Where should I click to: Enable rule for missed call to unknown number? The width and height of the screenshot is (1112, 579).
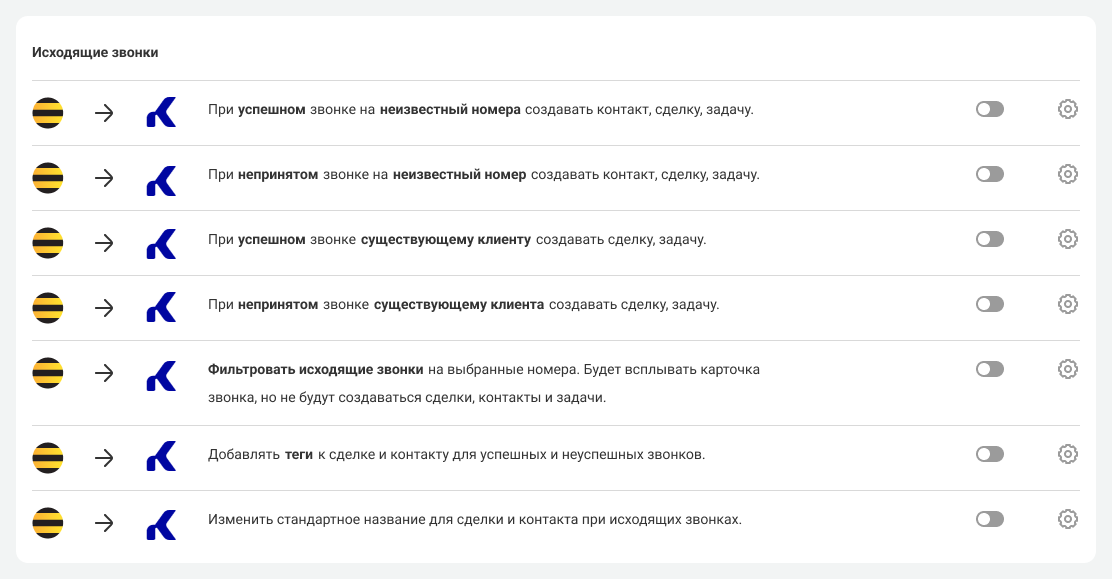[x=990, y=175]
